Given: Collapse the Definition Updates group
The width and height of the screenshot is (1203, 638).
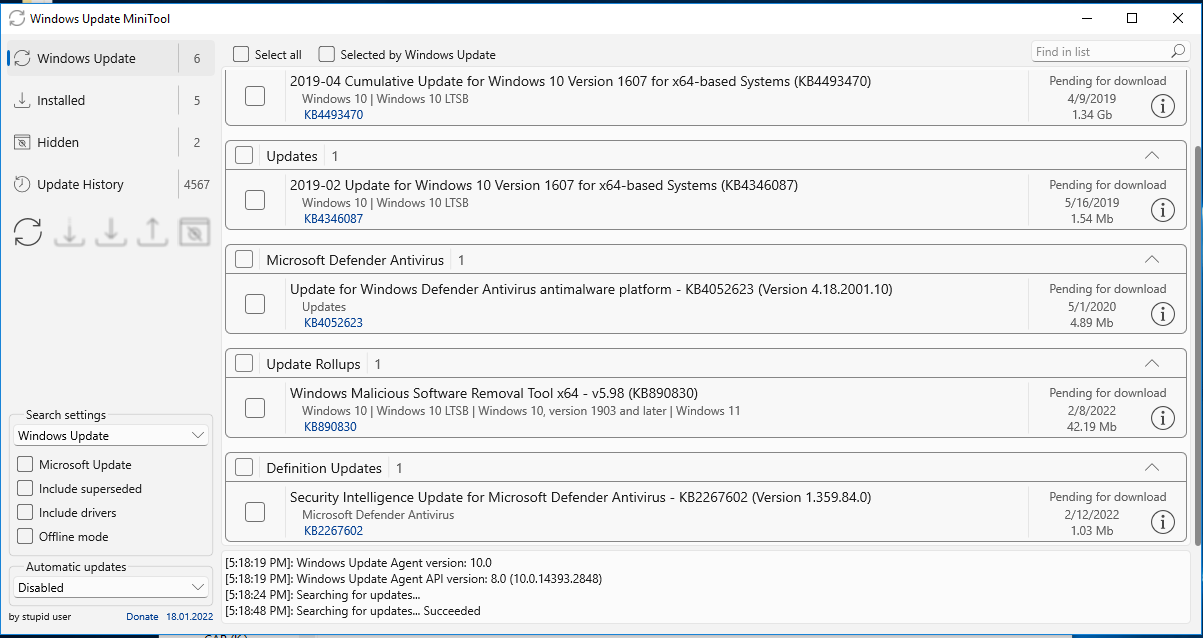Looking at the screenshot, I should click(1151, 467).
